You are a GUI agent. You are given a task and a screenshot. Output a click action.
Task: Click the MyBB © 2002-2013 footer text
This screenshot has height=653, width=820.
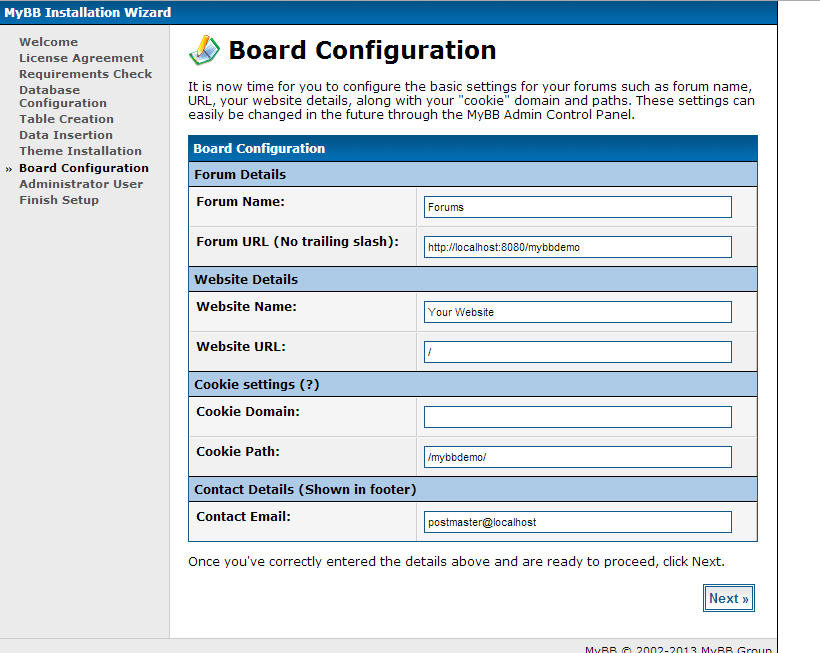click(678, 649)
